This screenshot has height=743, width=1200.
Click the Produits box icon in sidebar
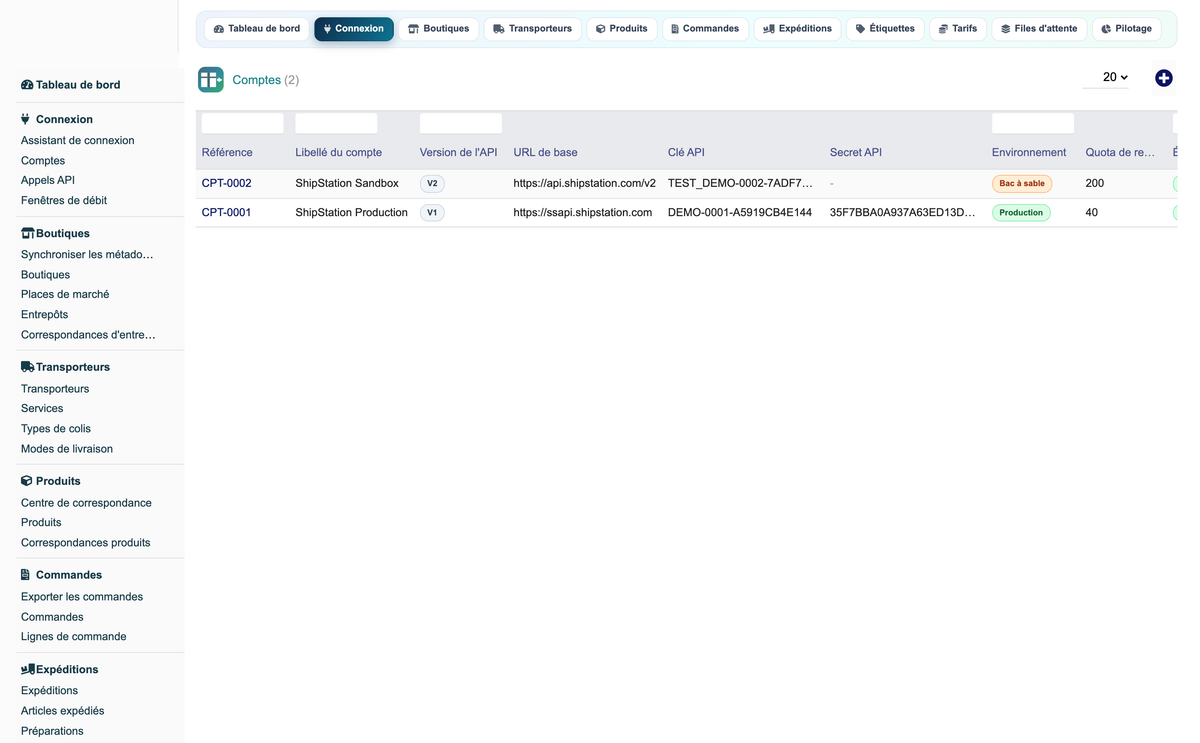27,481
